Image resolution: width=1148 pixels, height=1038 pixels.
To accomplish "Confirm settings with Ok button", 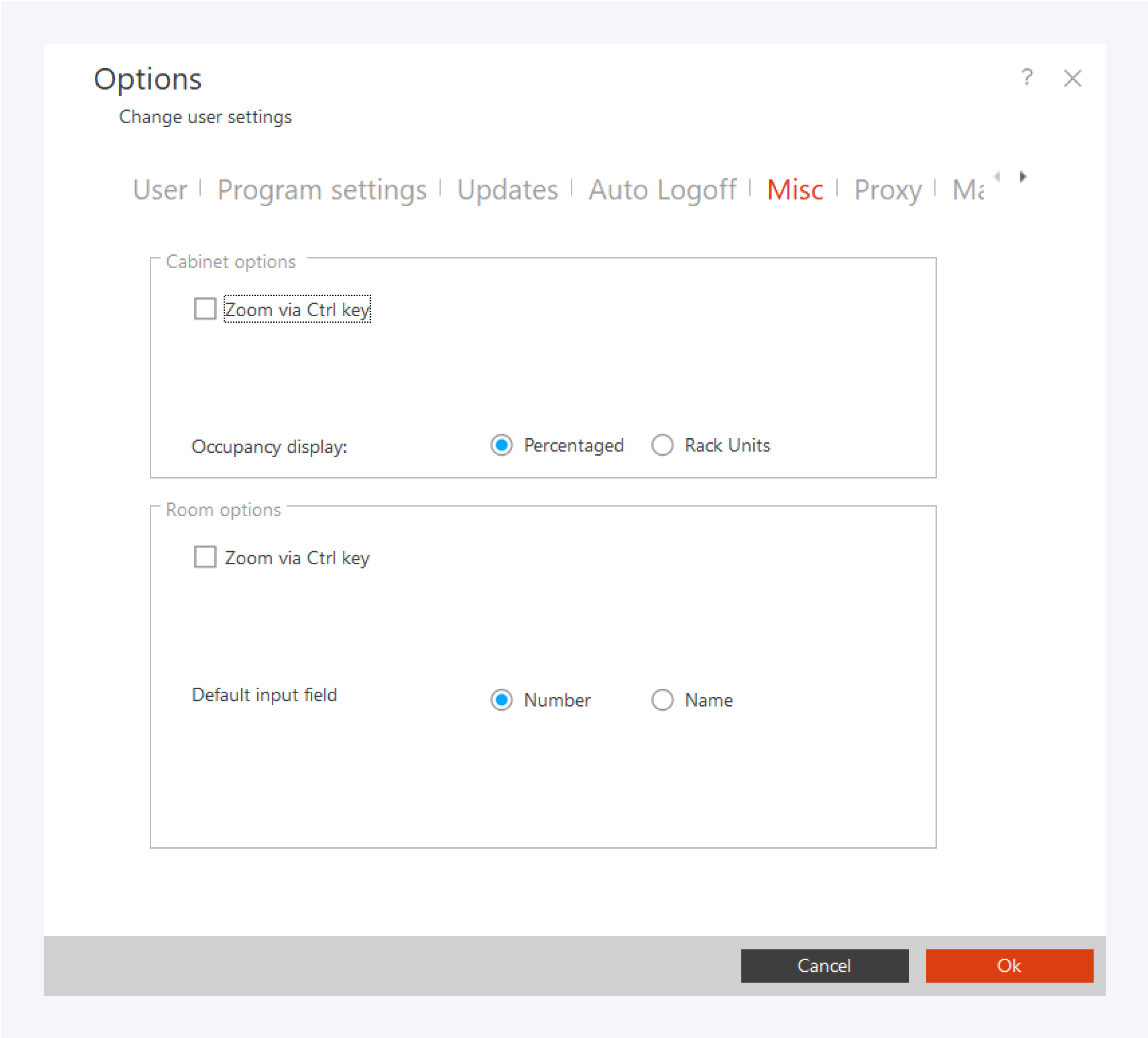I will tap(1009, 966).
